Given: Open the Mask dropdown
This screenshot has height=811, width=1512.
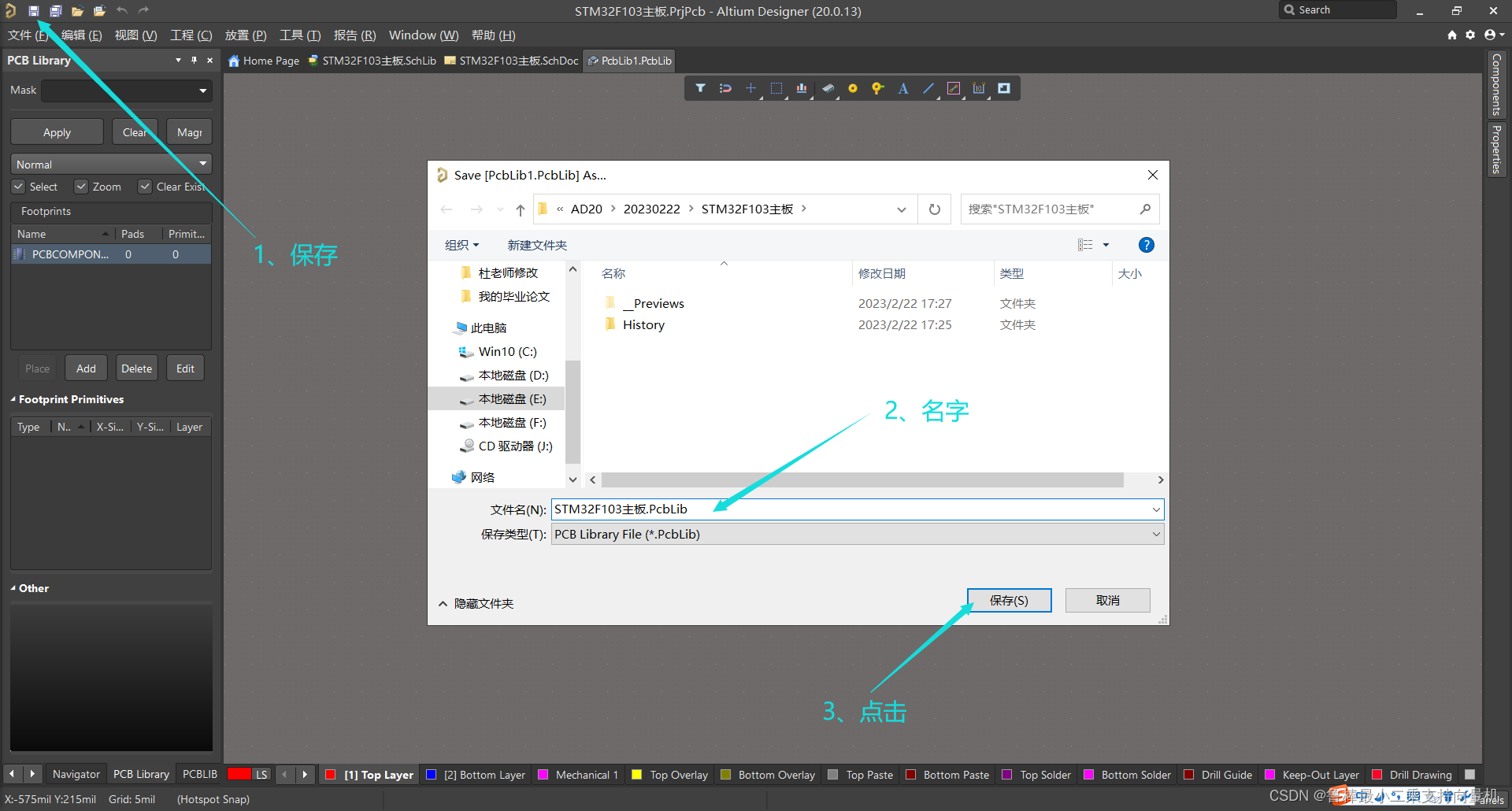Looking at the screenshot, I should 203,91.
